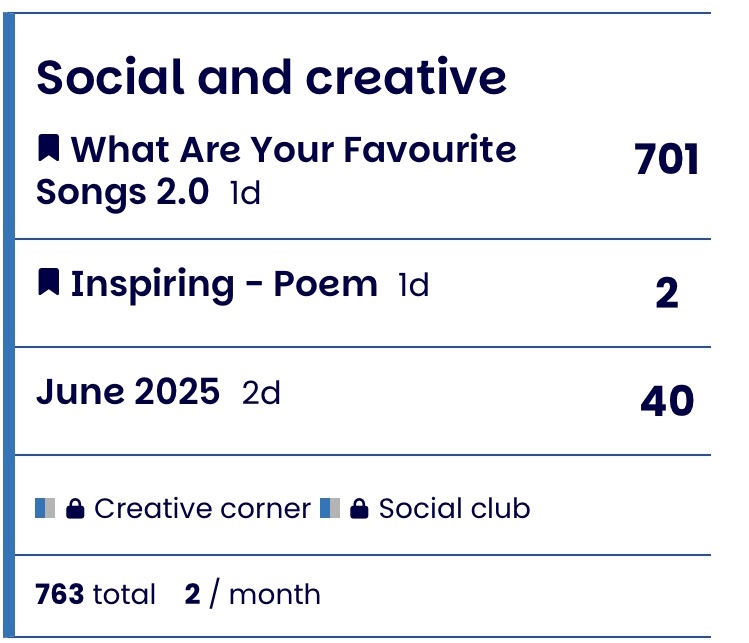Click the 701 replies count
The image size is (749, 643).
tap(666, 159)
